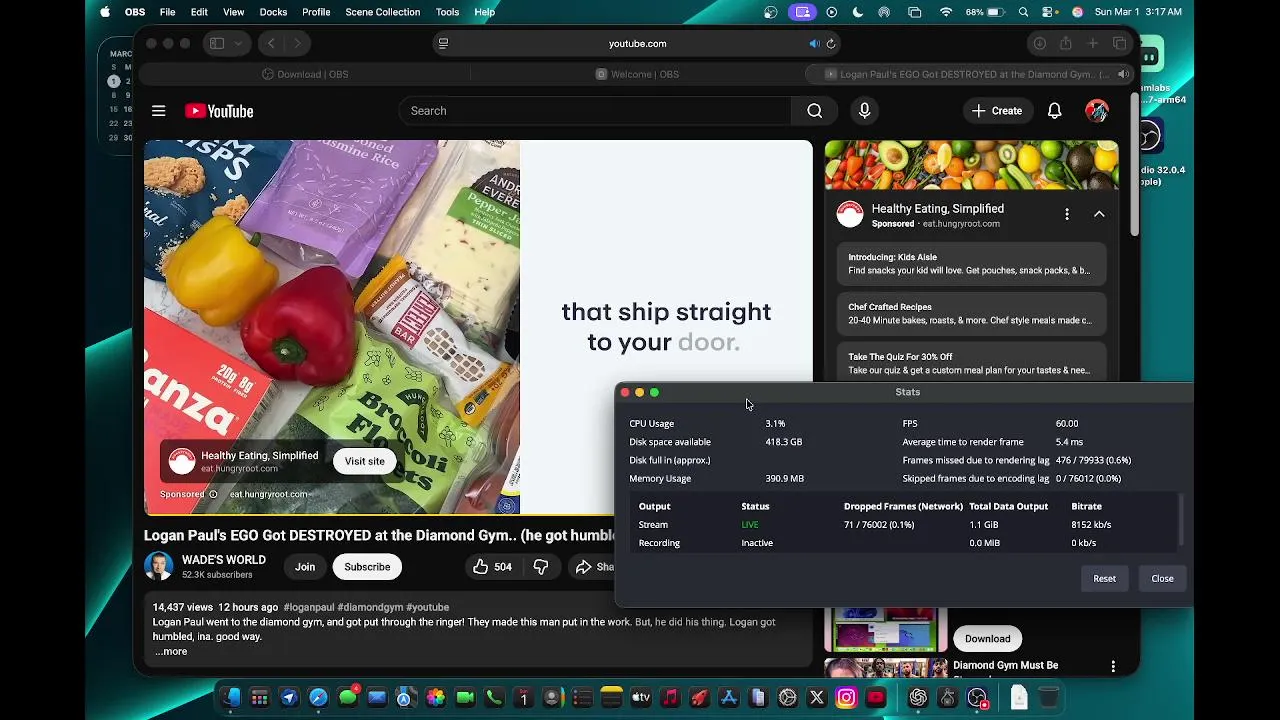Open the View menu
Screen dimensions: 1280x720
click(234, 12)
